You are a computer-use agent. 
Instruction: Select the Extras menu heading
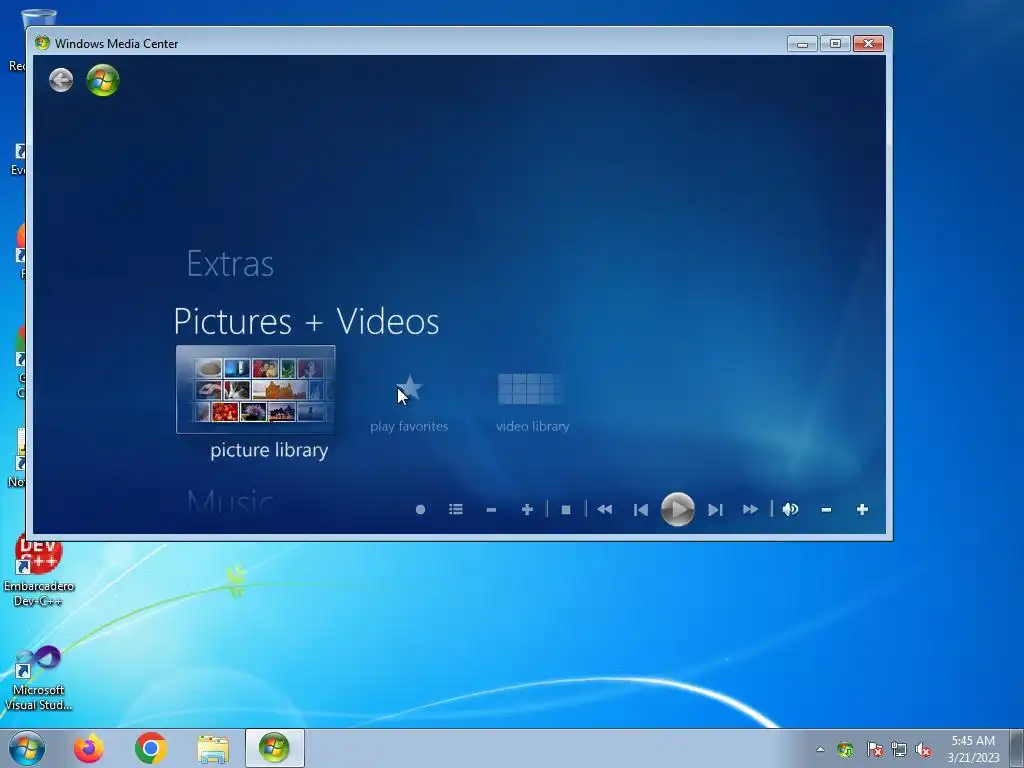point(230,264)
